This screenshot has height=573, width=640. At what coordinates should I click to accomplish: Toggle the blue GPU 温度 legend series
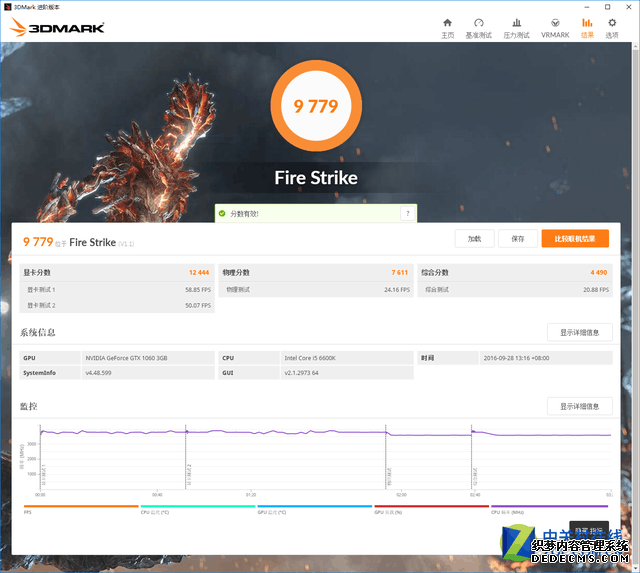(x=315, y=509)
